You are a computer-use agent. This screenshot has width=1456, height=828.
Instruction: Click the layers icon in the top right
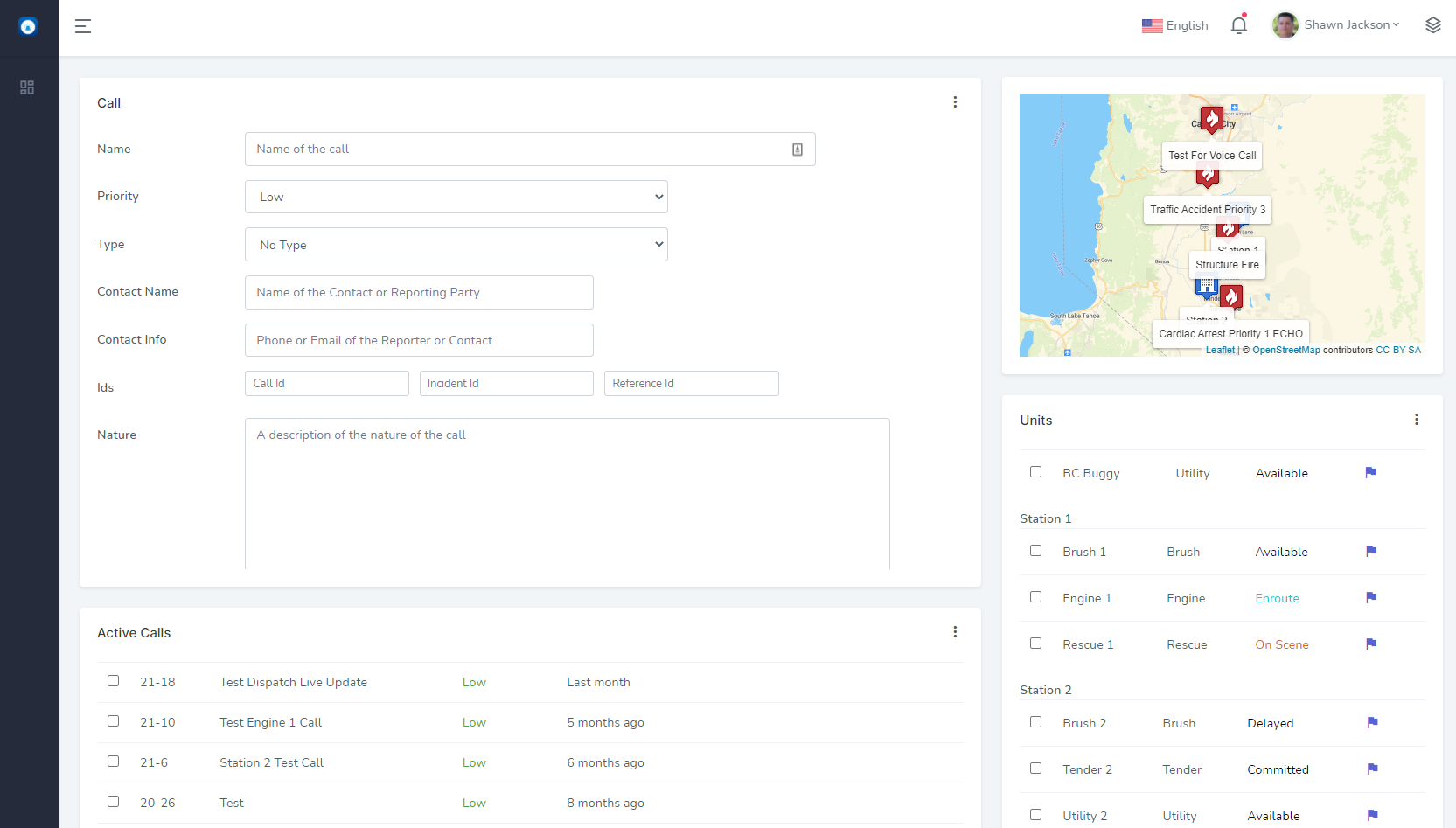[1432, 25]
